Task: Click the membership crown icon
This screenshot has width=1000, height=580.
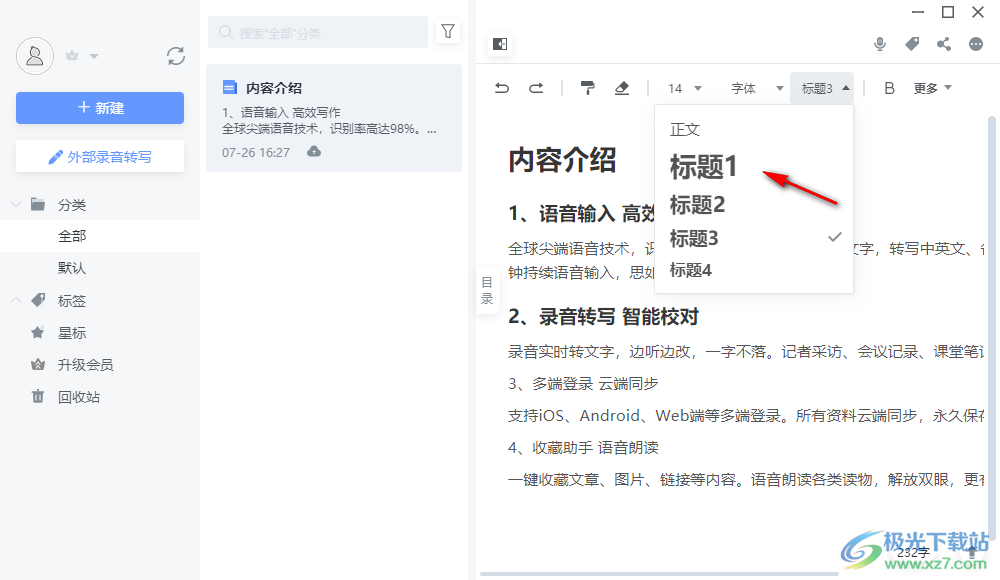Action: [72, 56]
